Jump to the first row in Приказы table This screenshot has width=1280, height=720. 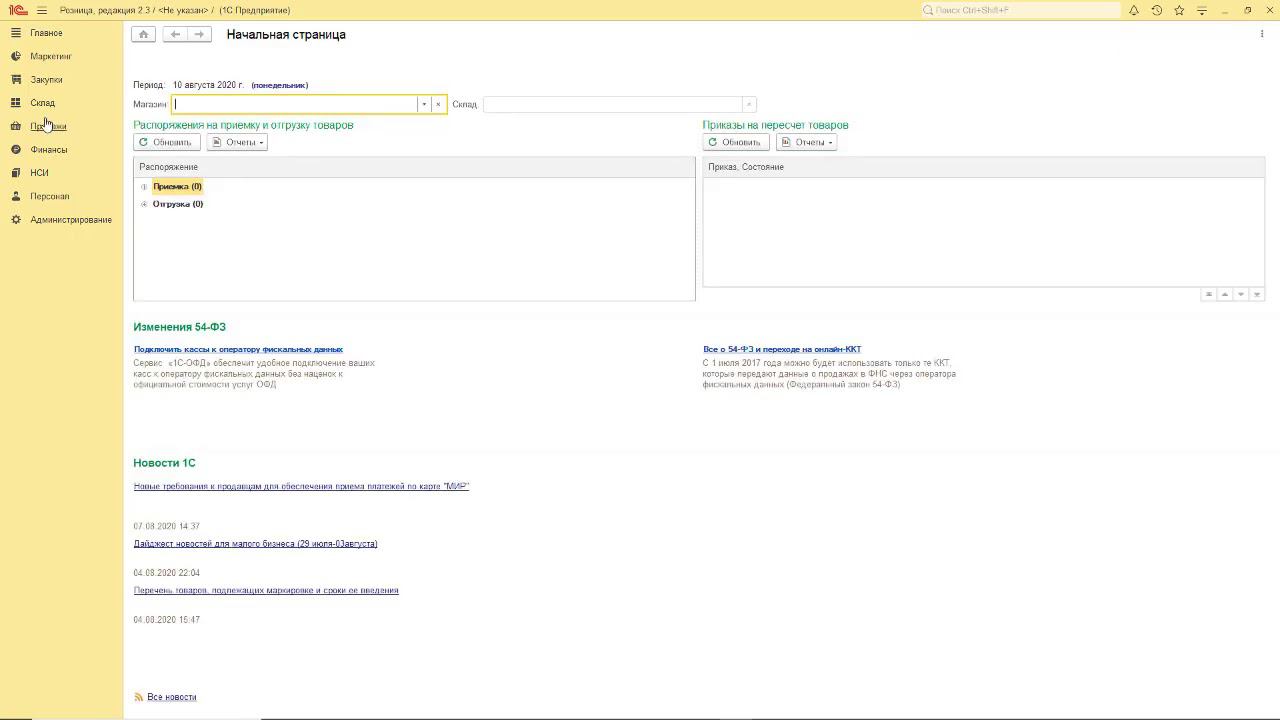pos(1208,294)
